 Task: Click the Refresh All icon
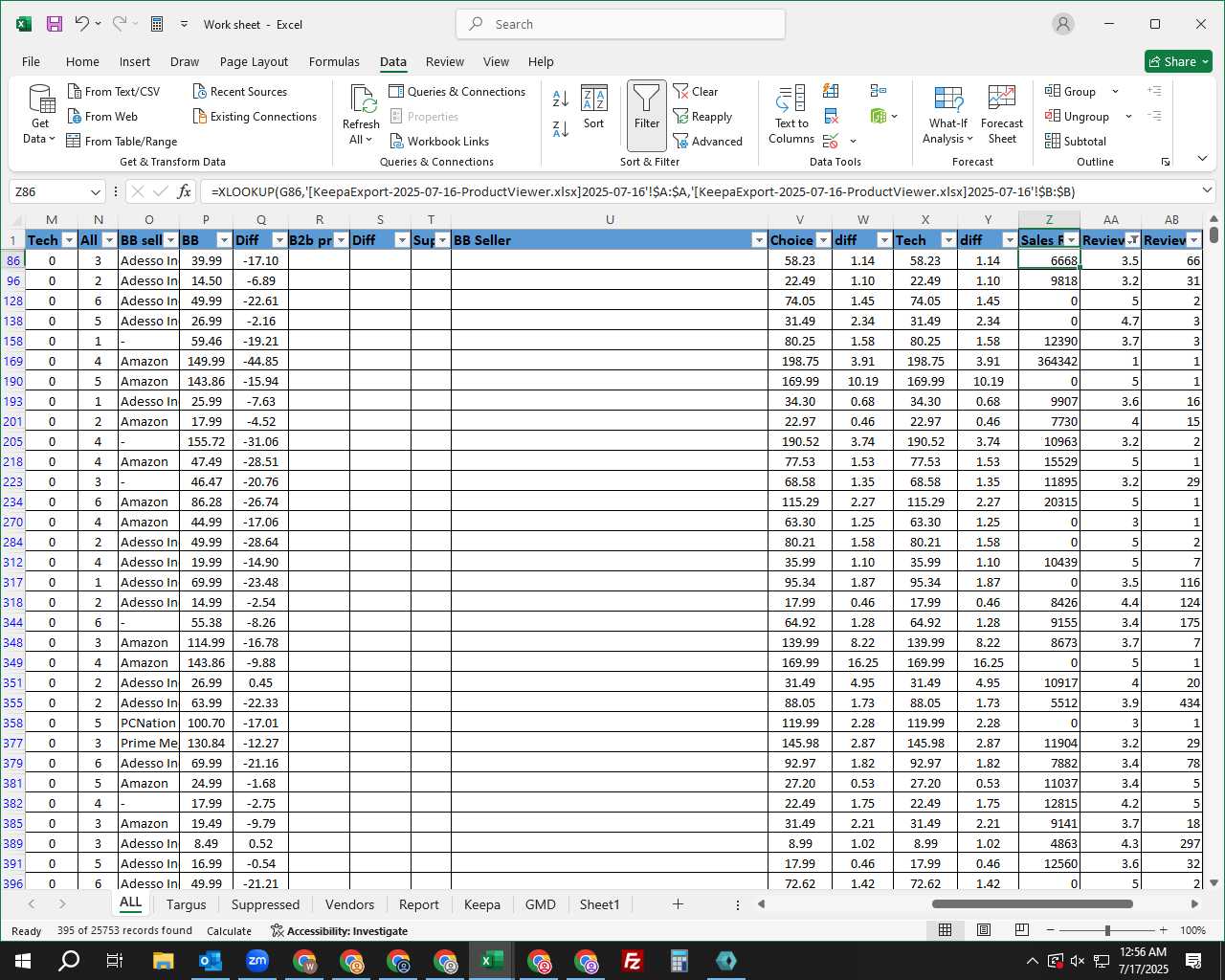coord(363,100)
